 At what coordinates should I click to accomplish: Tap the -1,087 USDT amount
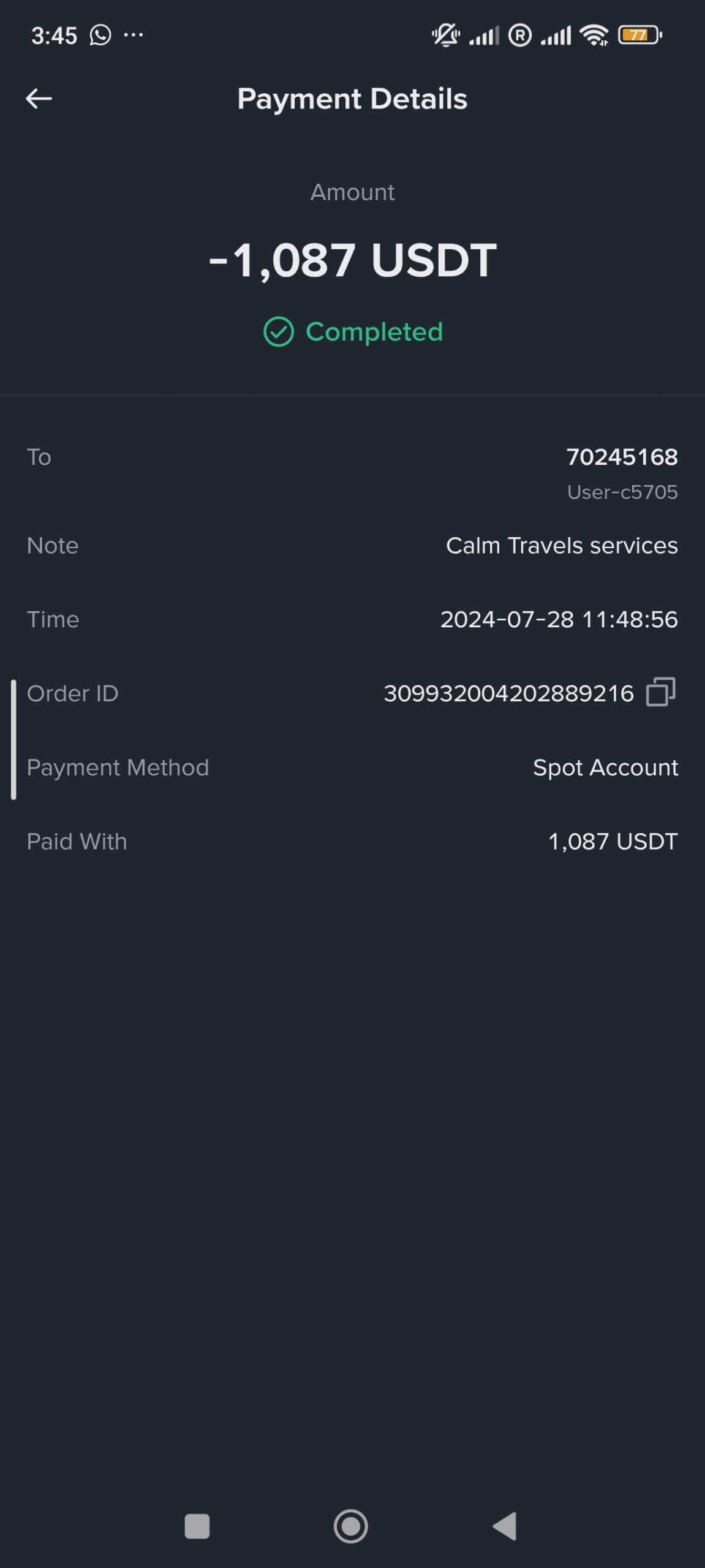pyautogui.click(x=352, y=260)
